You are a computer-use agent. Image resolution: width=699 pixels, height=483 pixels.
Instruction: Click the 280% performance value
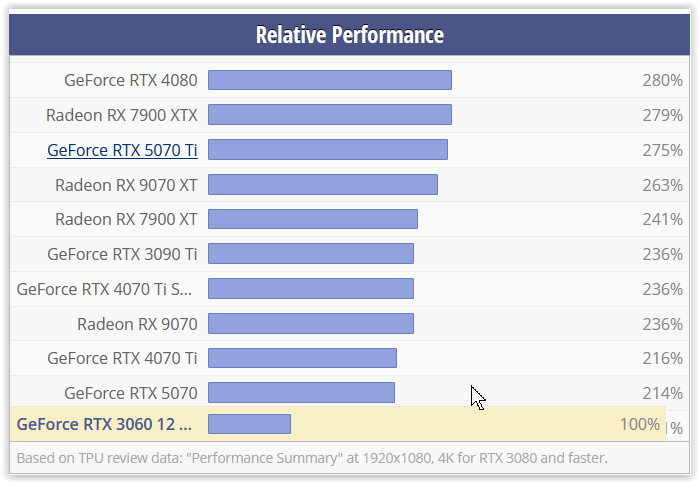coord(662,80)
